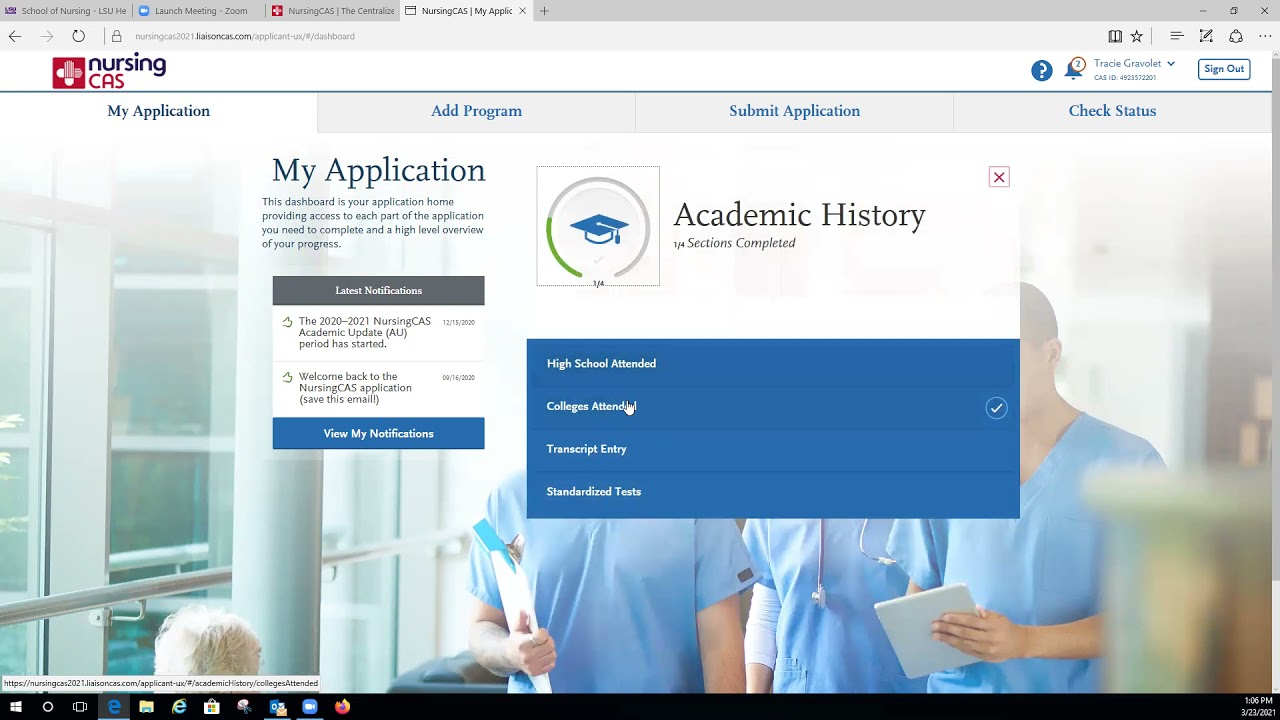Screen dimensions: 1280x720
Task: Expand the Tracie Gravolet account dropdown
Action: pyautogui.click(x=1134, y=64)
